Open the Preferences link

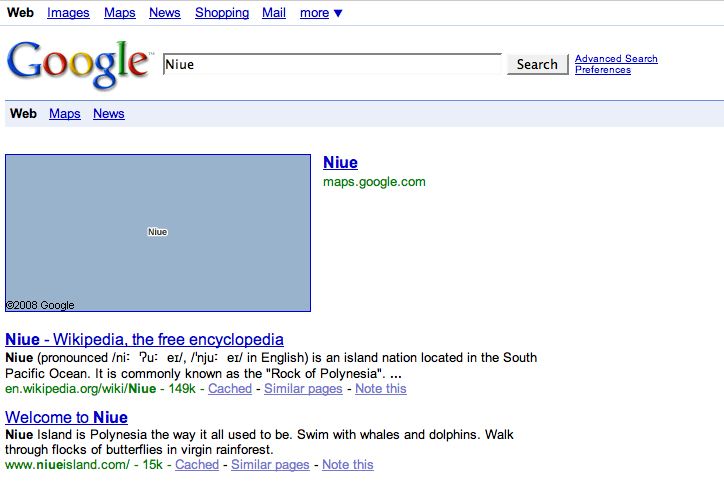602,70
